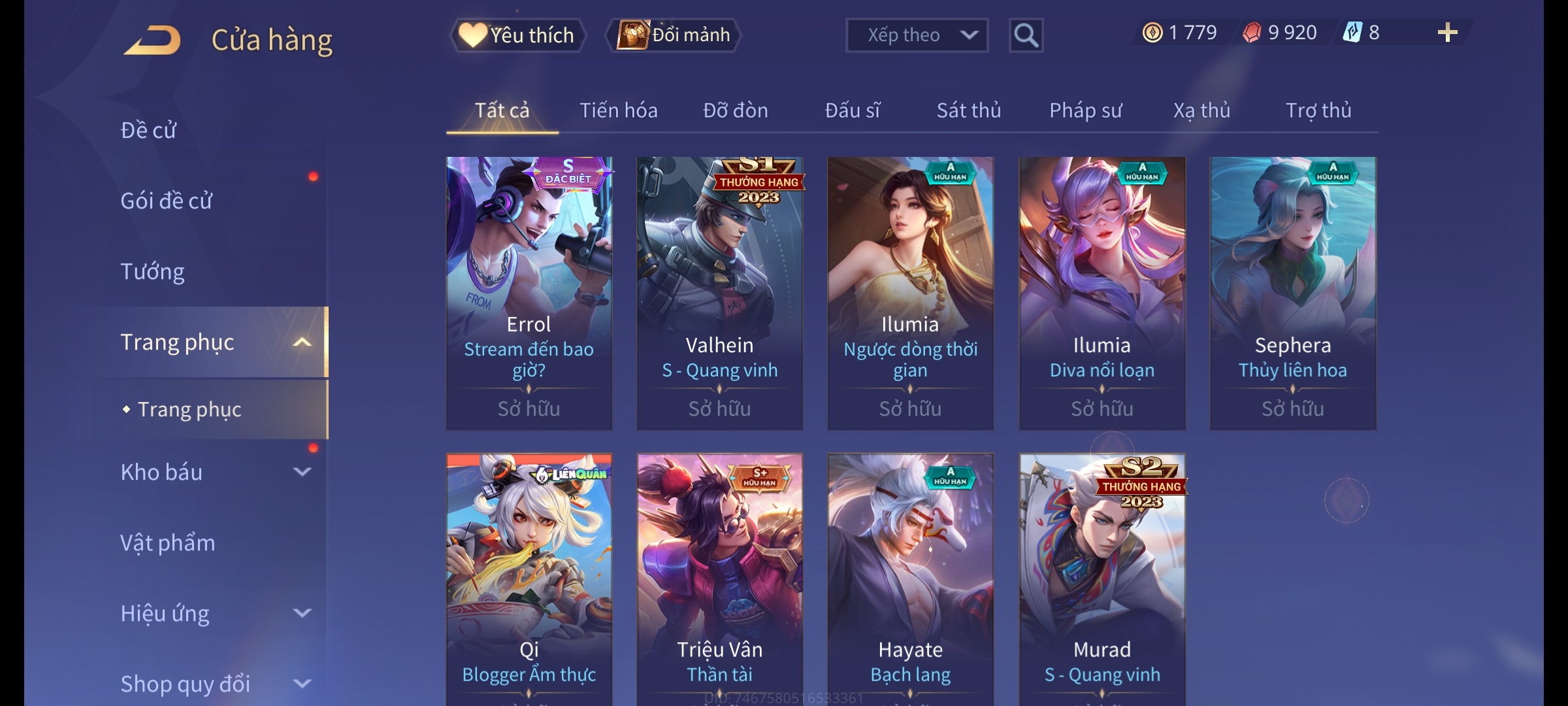This screenshot has width=1568, height=706.
Task: Switch to the Tiến hóa tab
Action: pos(619,110)
